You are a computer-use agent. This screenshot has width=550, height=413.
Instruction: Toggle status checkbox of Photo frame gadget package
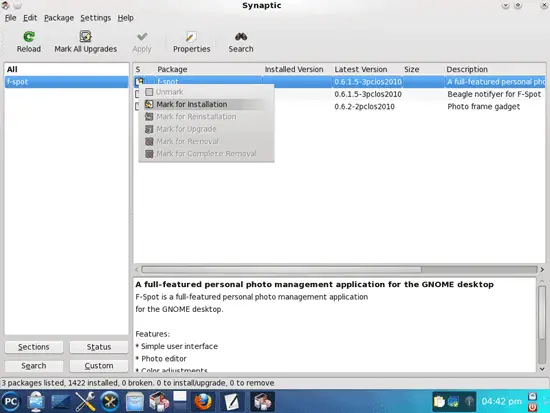pyautogui.click(x=137, y=106)
